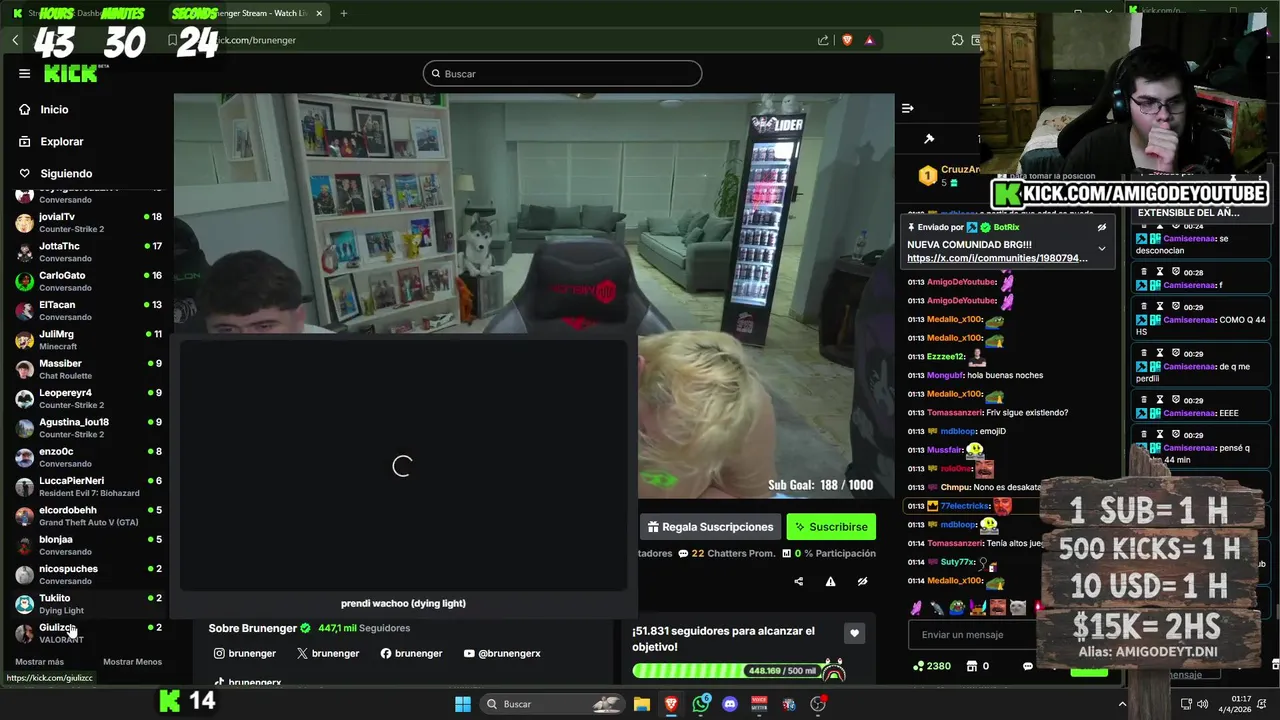Open the x.com communities link in chat
Screen dimensions: 1280x720
pyautogui.click(x=997, y=258)
